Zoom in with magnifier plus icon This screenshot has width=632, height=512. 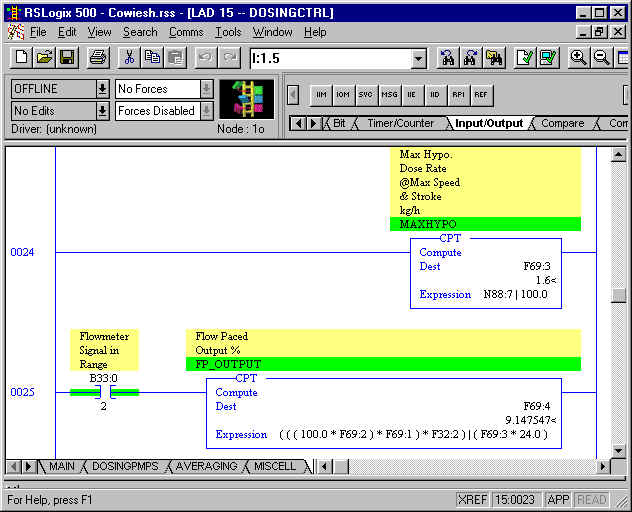pos(578,58)
